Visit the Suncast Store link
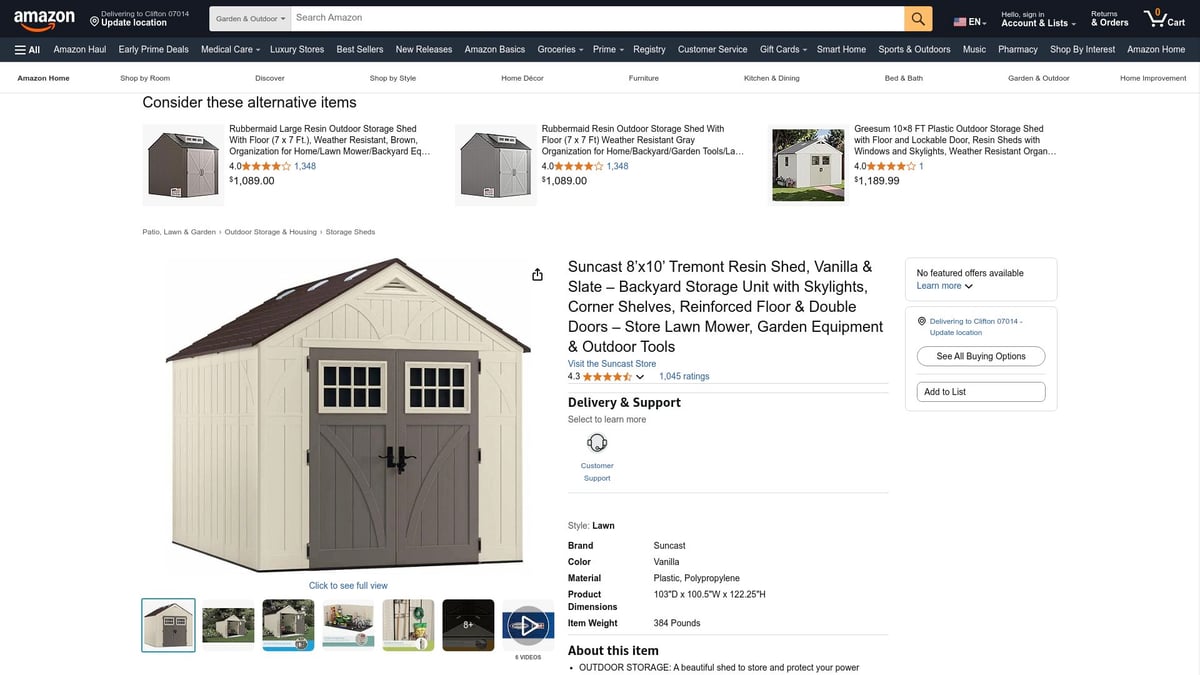Screen dimensions: 1200x675 coord(612,364)
